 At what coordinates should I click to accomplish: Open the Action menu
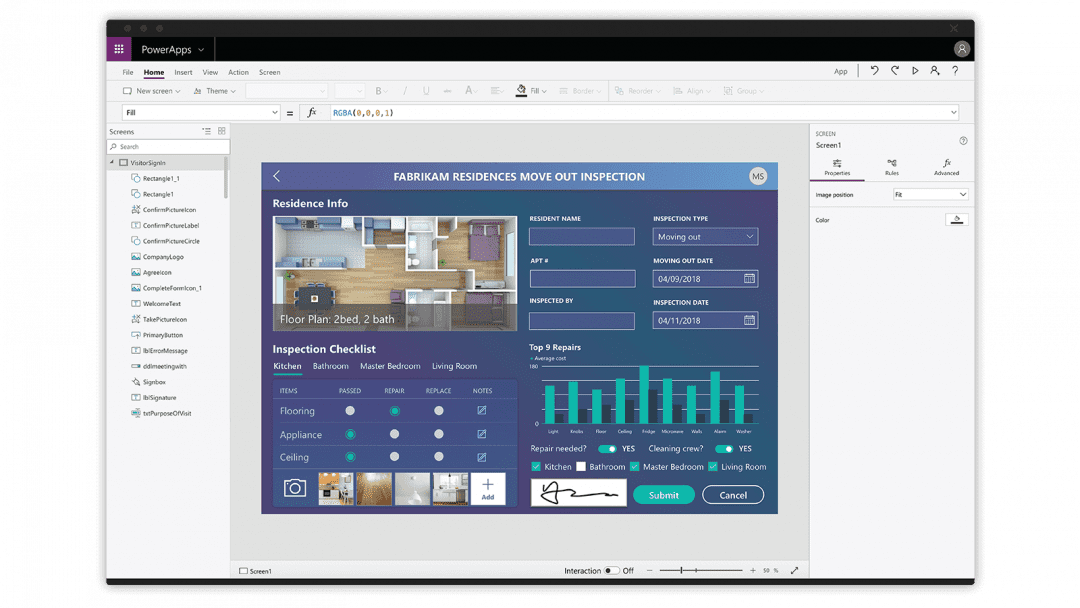(238, 72)
